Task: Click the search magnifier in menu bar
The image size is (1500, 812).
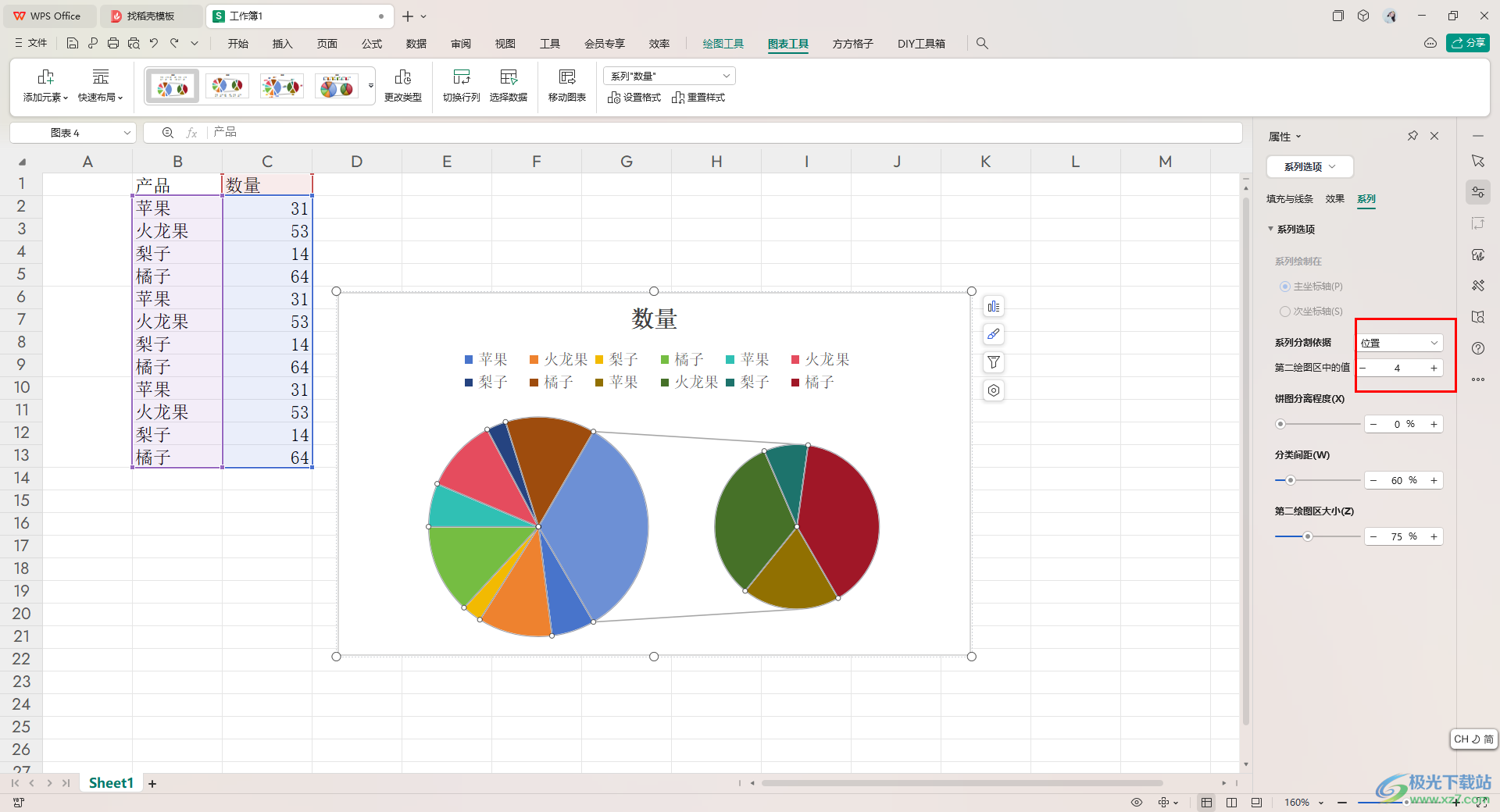Action: [982, 44]
